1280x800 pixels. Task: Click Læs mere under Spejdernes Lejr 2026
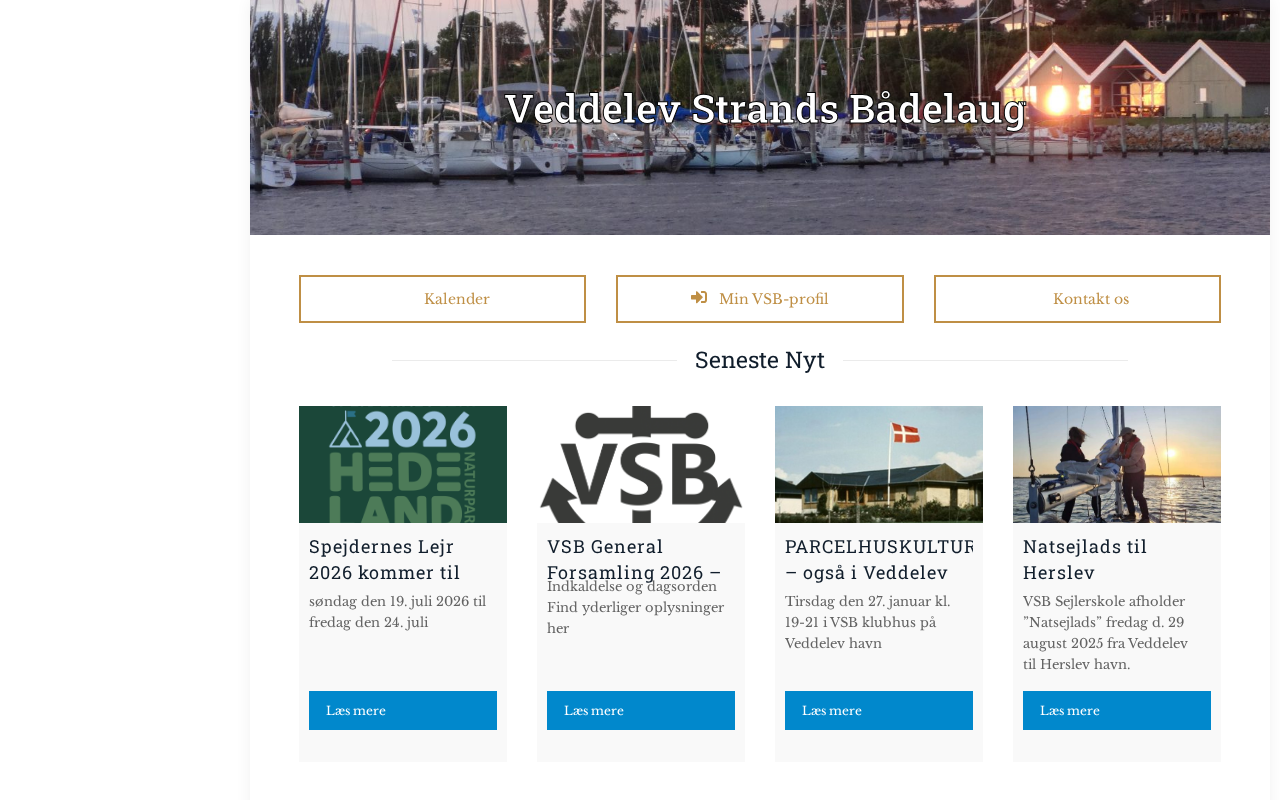[403, 710]
